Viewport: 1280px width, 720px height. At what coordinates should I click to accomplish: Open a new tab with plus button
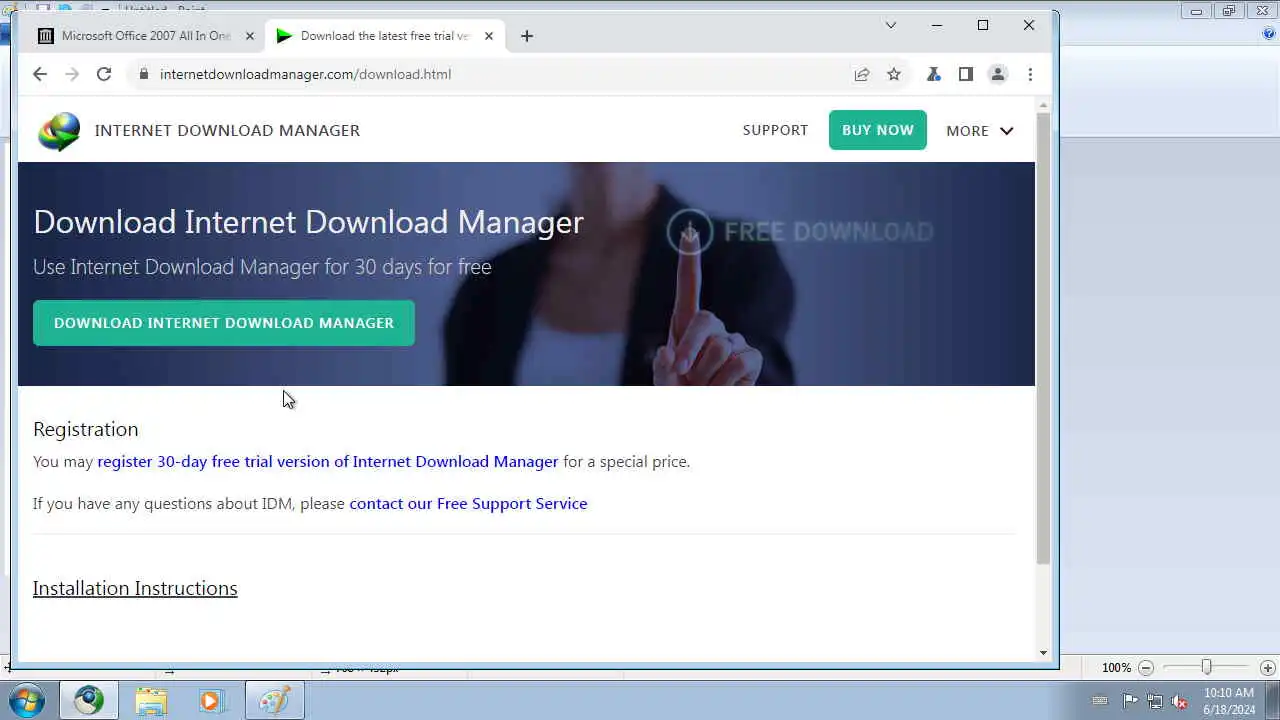pos(527,36)
